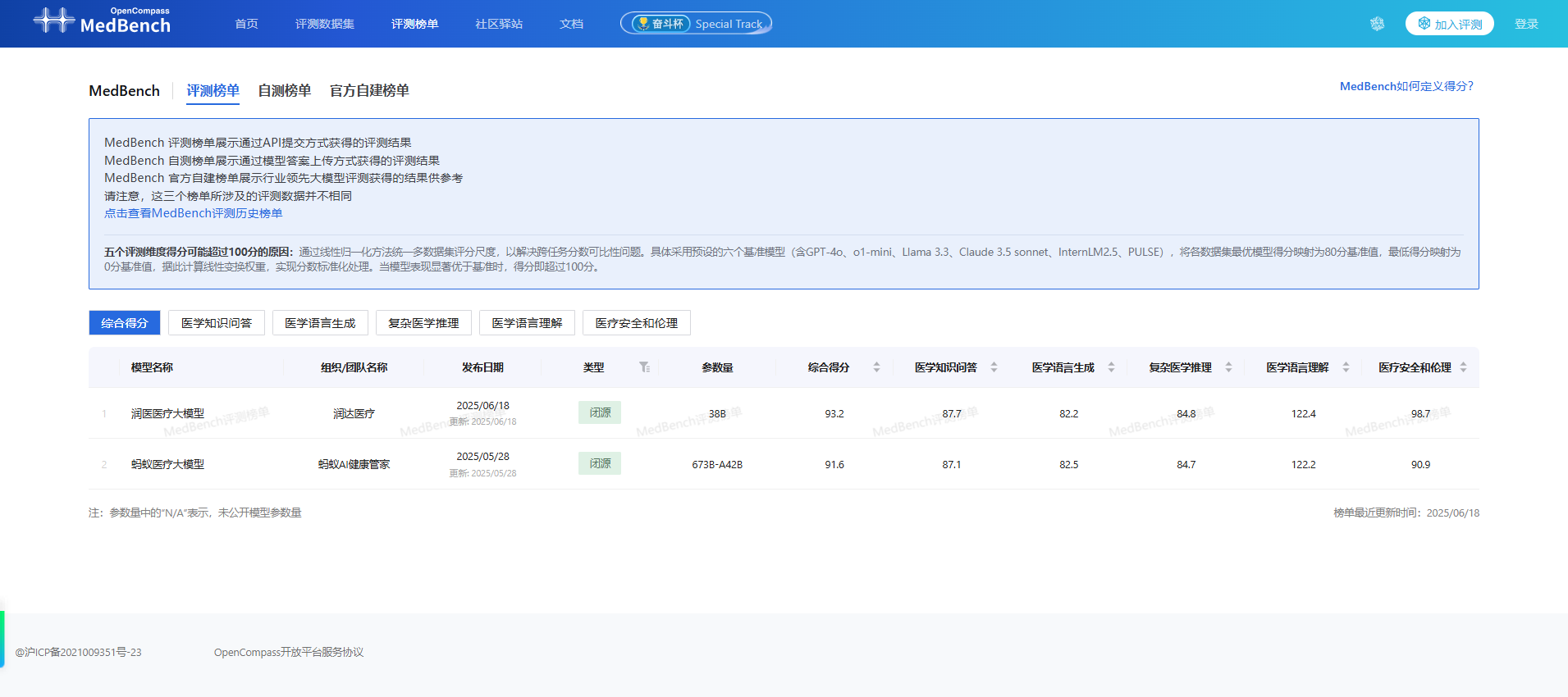Click knowledge QA score 87.7
1568x697 pixels.
click(x=952, y=413)
